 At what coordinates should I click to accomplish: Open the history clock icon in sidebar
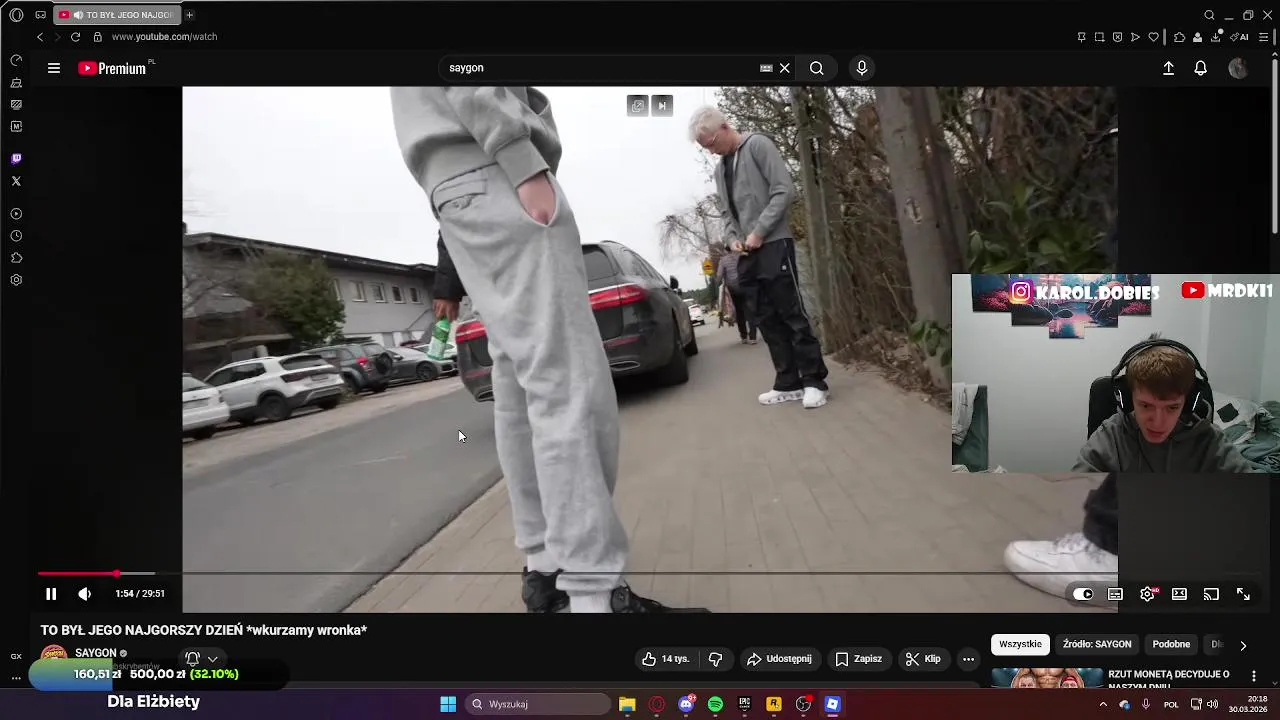coord(16,236)
